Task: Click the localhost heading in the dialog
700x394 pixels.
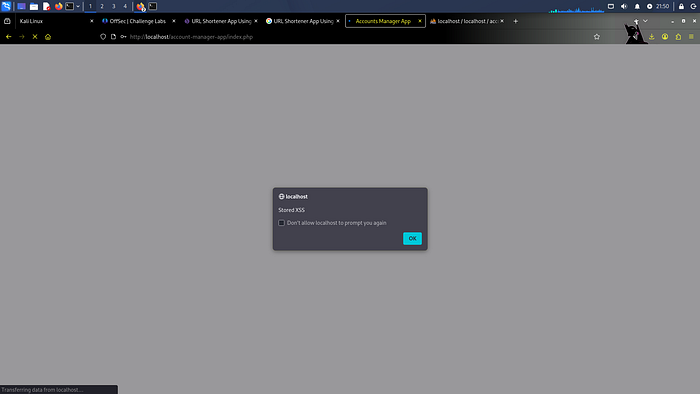Action: pyautogui.click(x=296, y=196)
